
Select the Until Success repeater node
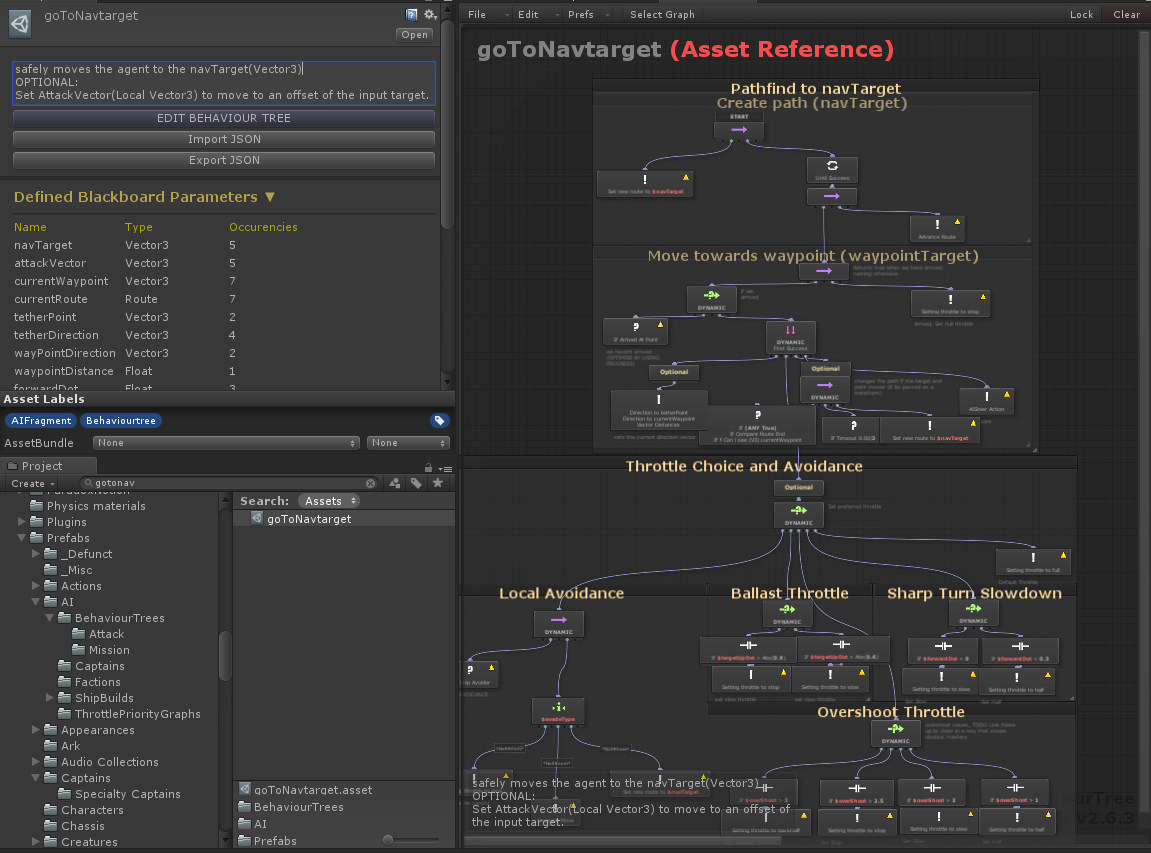click(832, 170)
